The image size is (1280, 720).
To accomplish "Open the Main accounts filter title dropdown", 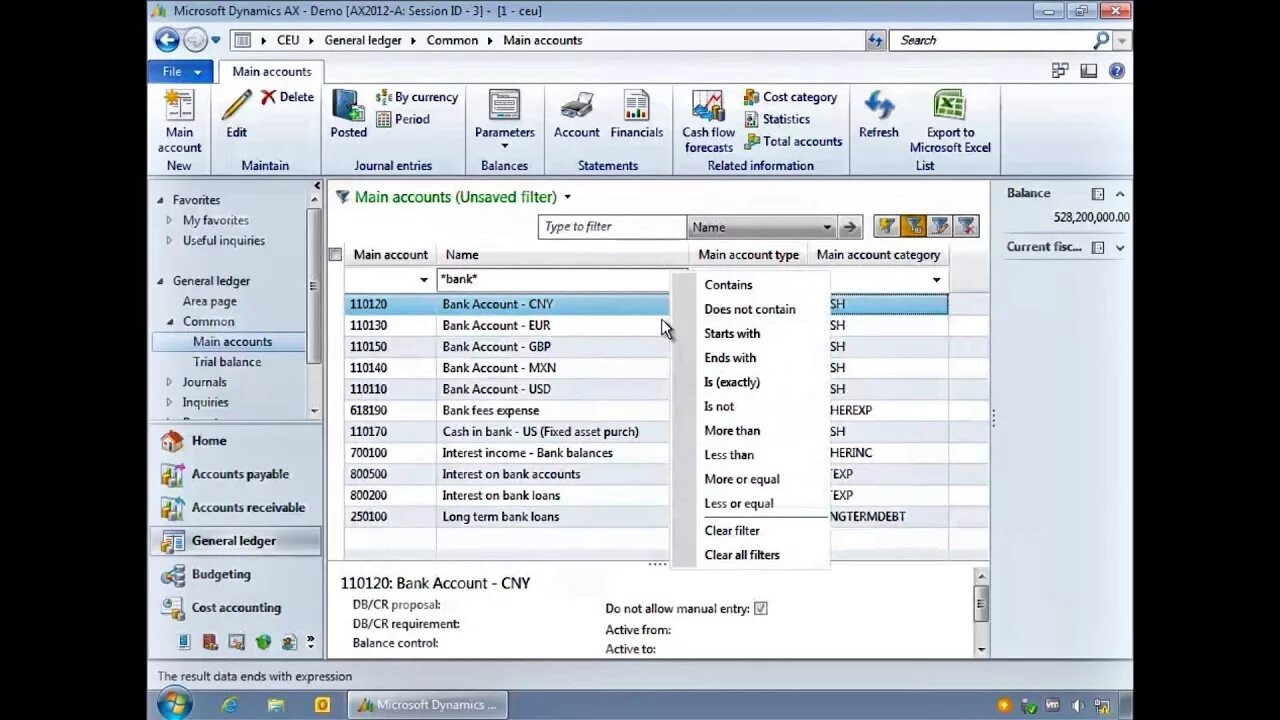I will click(568, 197).
